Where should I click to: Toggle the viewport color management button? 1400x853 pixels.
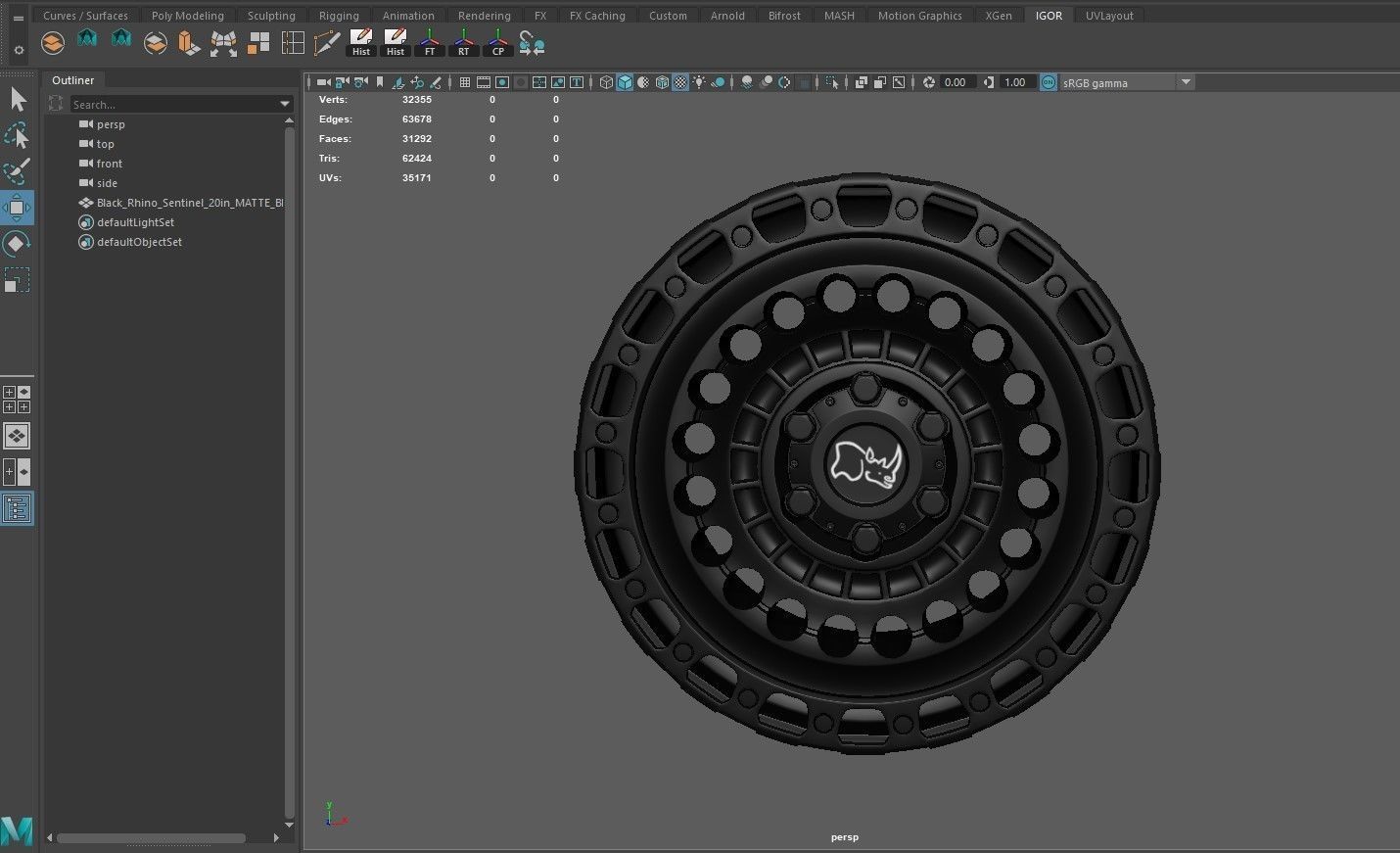pos(1049,82)
